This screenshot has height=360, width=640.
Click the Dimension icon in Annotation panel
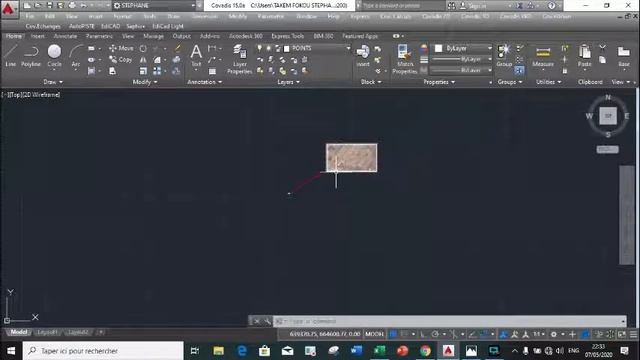212,48
